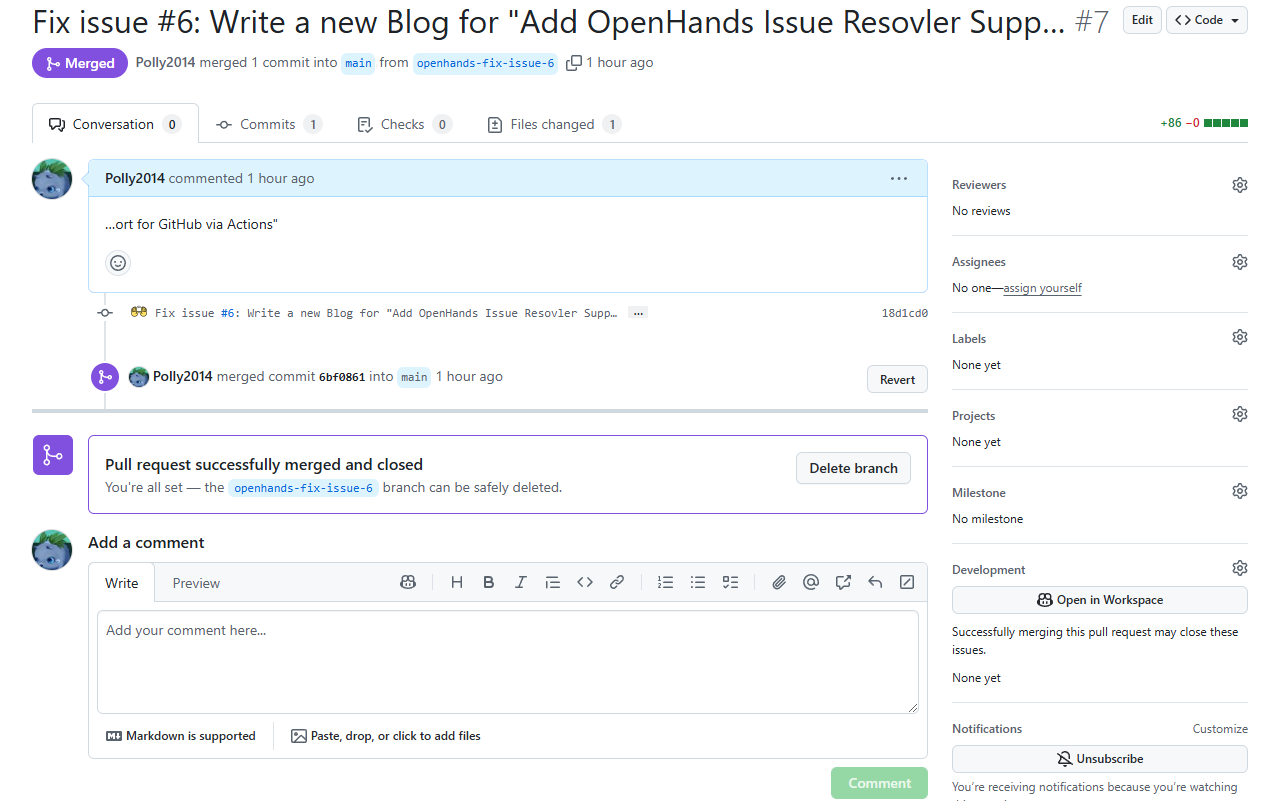Click the assign yourself link
Screen dimensions: 1280x801
click(x=1043, y=288)
